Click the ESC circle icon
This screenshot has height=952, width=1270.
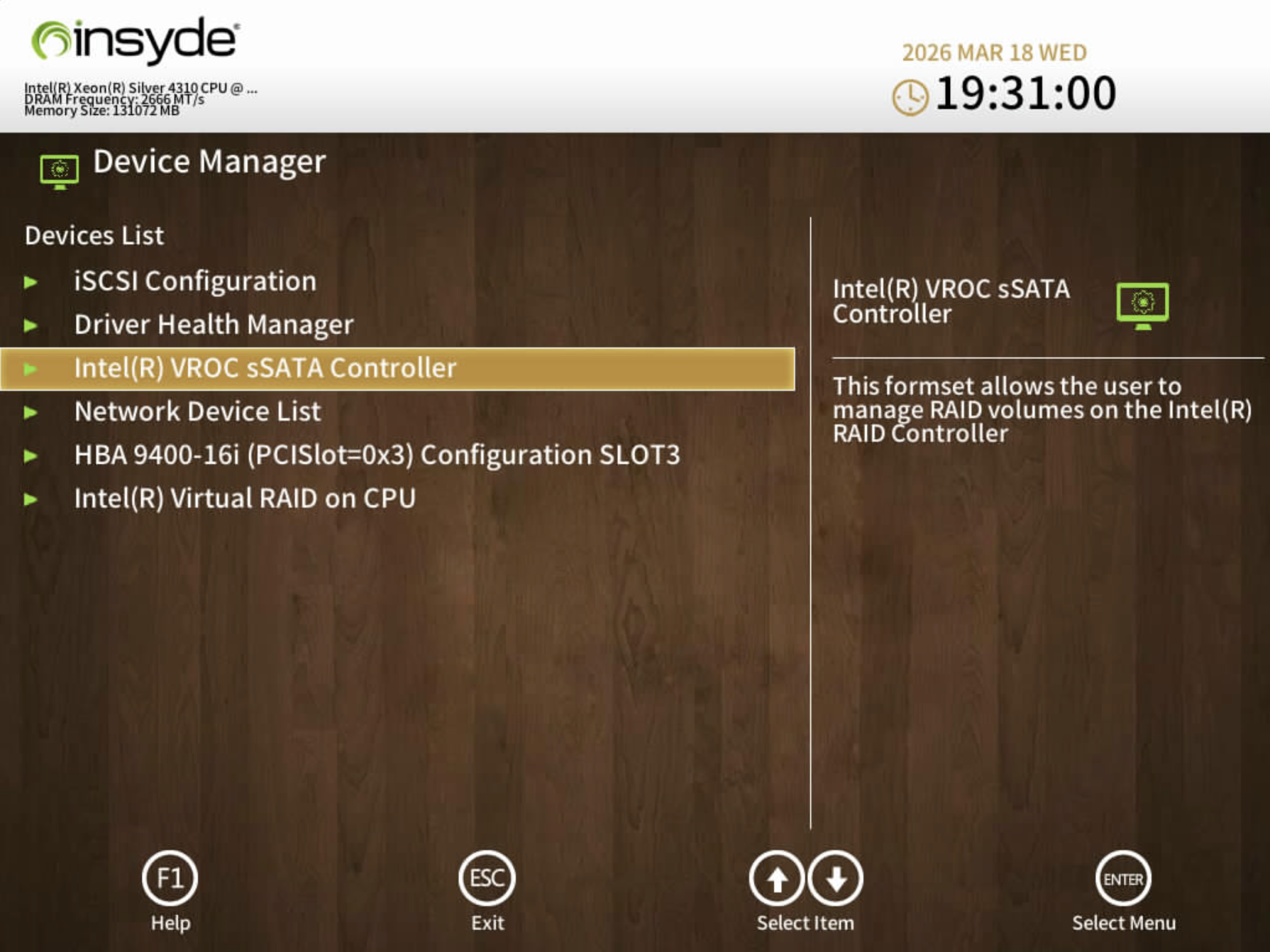point(486,878)
